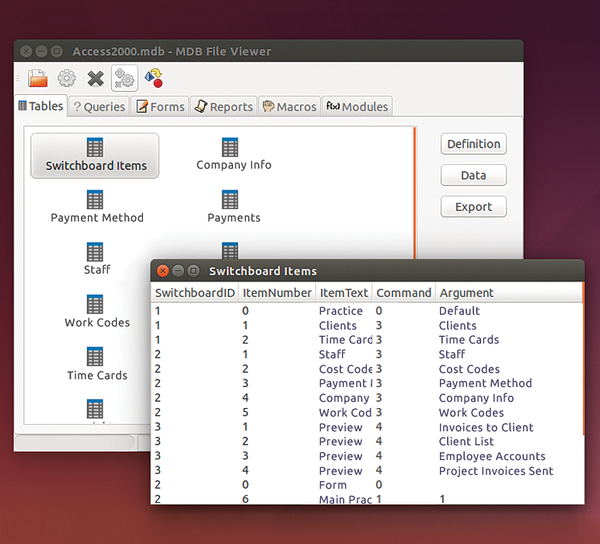Select ItemNumber '5' cell in Work Codes row

point(245,412)
